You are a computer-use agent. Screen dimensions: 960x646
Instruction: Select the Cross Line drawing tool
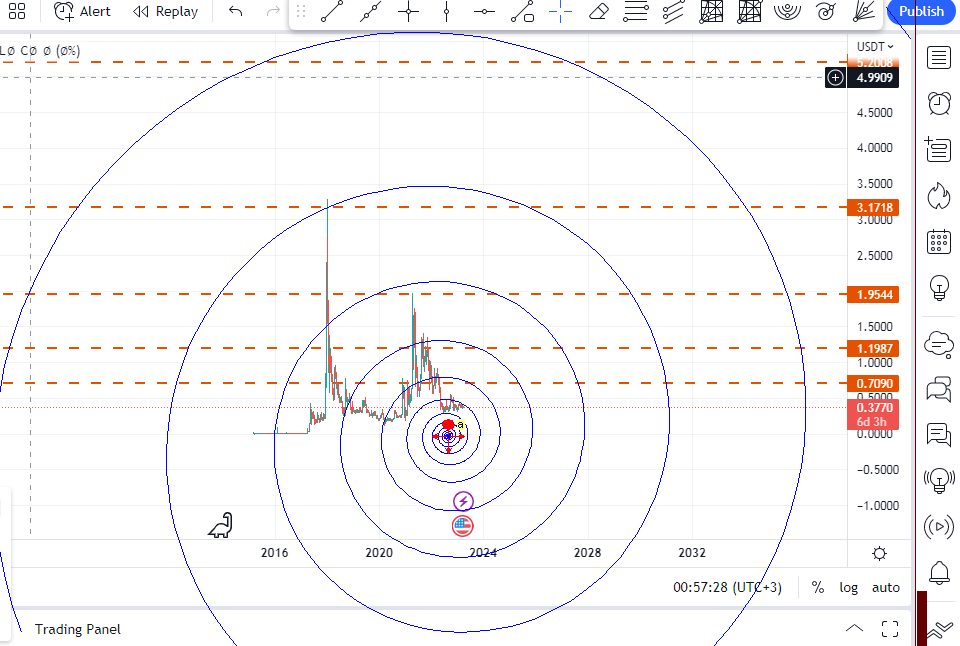[408, 11]
